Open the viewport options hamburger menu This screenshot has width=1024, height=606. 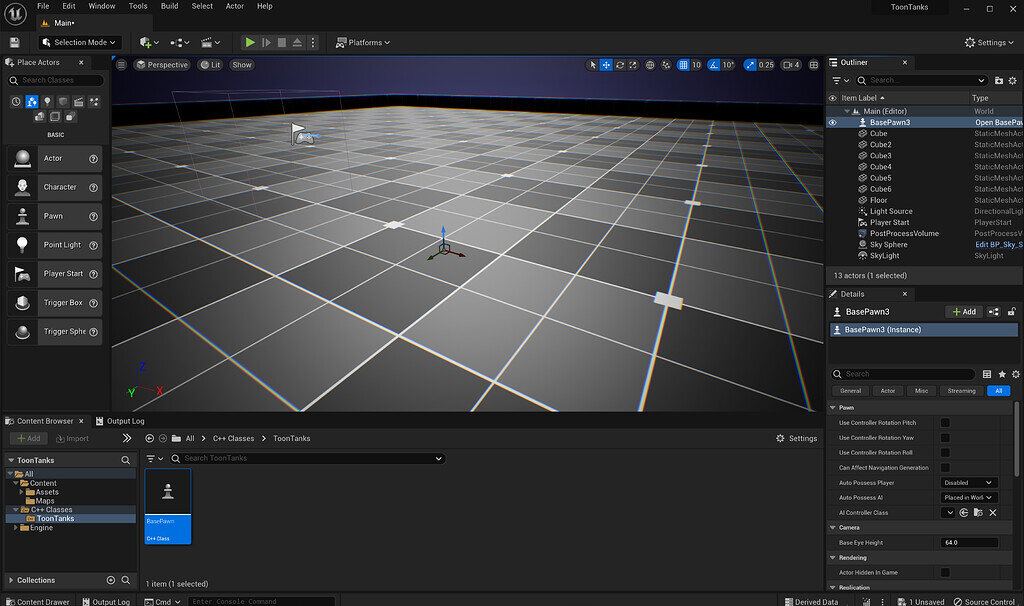[x=121, y=65]
